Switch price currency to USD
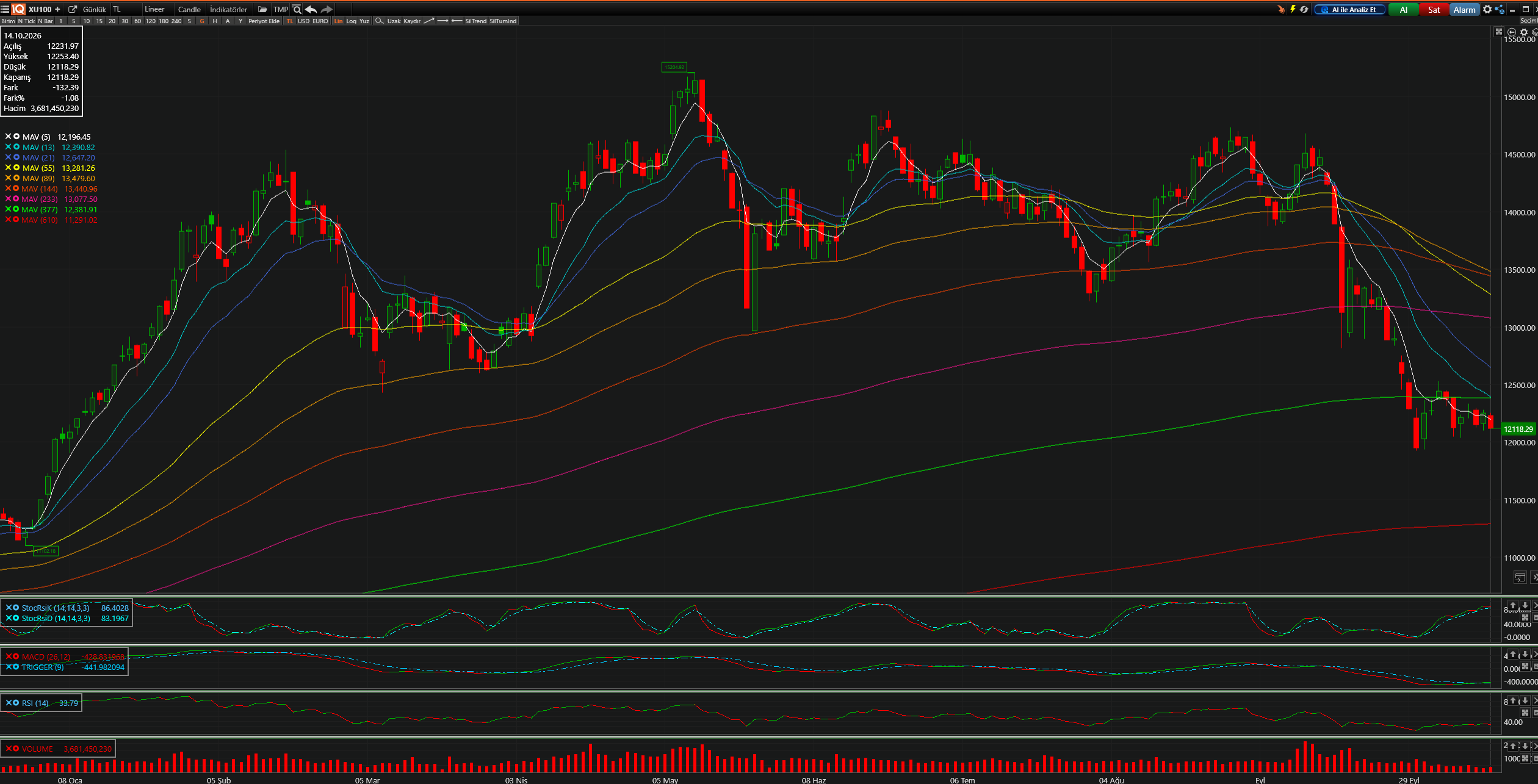This screenshot has width=1538, height=784. 303,21
